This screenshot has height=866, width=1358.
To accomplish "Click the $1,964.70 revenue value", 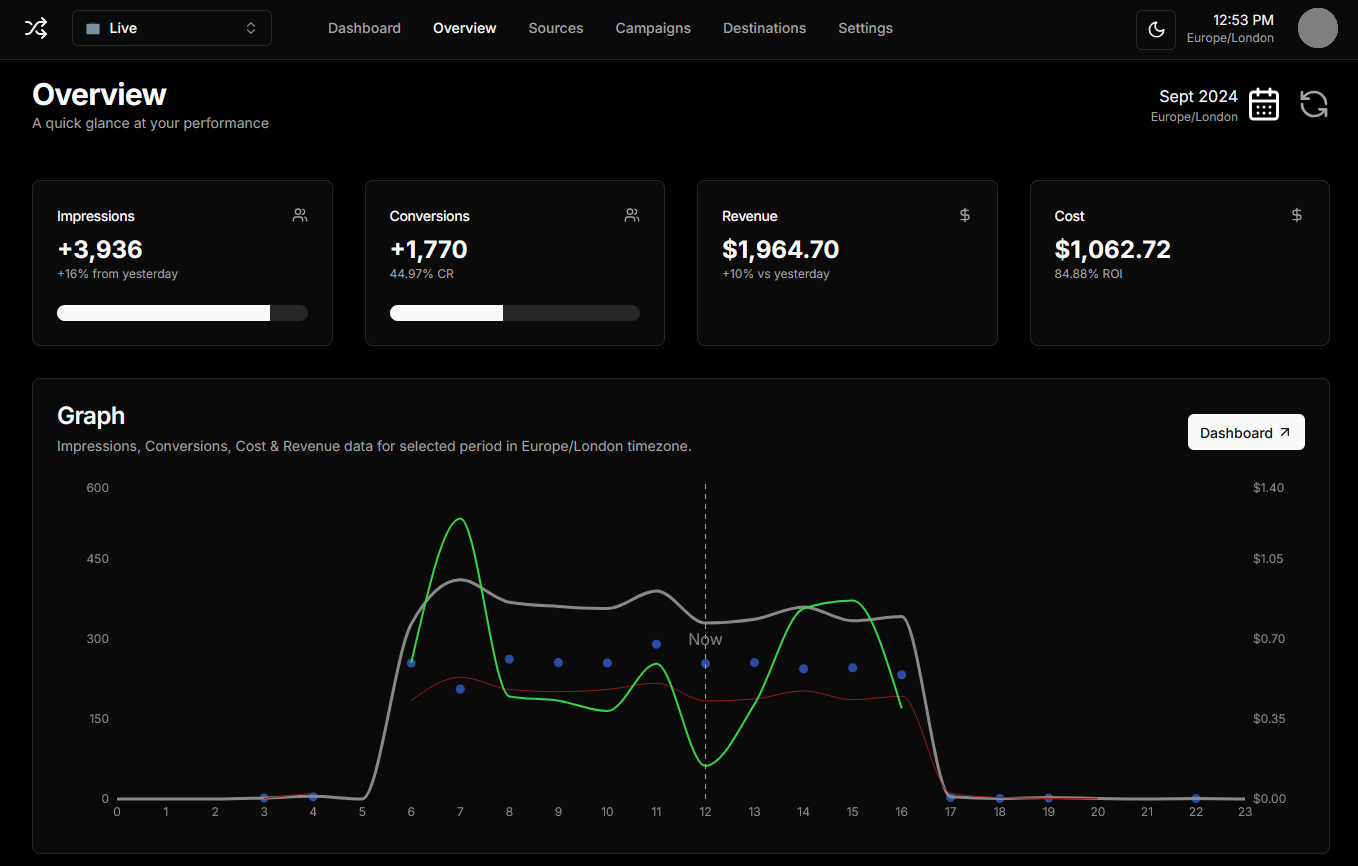I will [781, 249].
